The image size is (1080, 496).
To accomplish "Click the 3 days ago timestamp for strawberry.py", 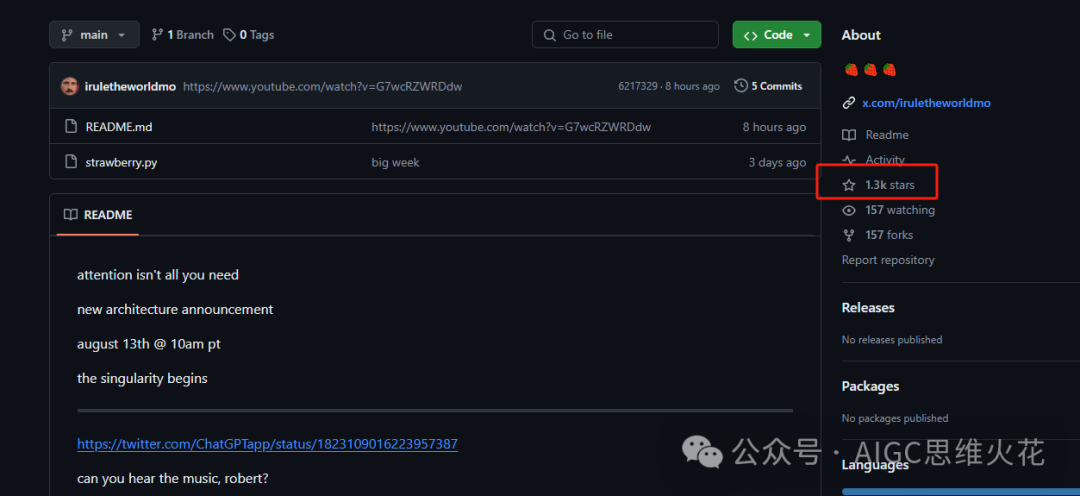I will pos(777,163).
